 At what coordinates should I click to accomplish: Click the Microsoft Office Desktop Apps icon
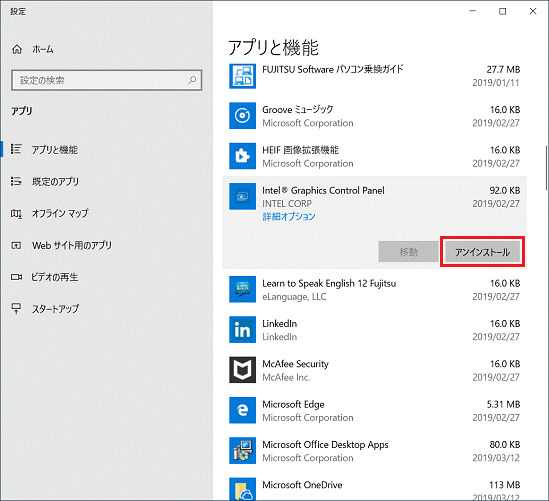(242, 451)
